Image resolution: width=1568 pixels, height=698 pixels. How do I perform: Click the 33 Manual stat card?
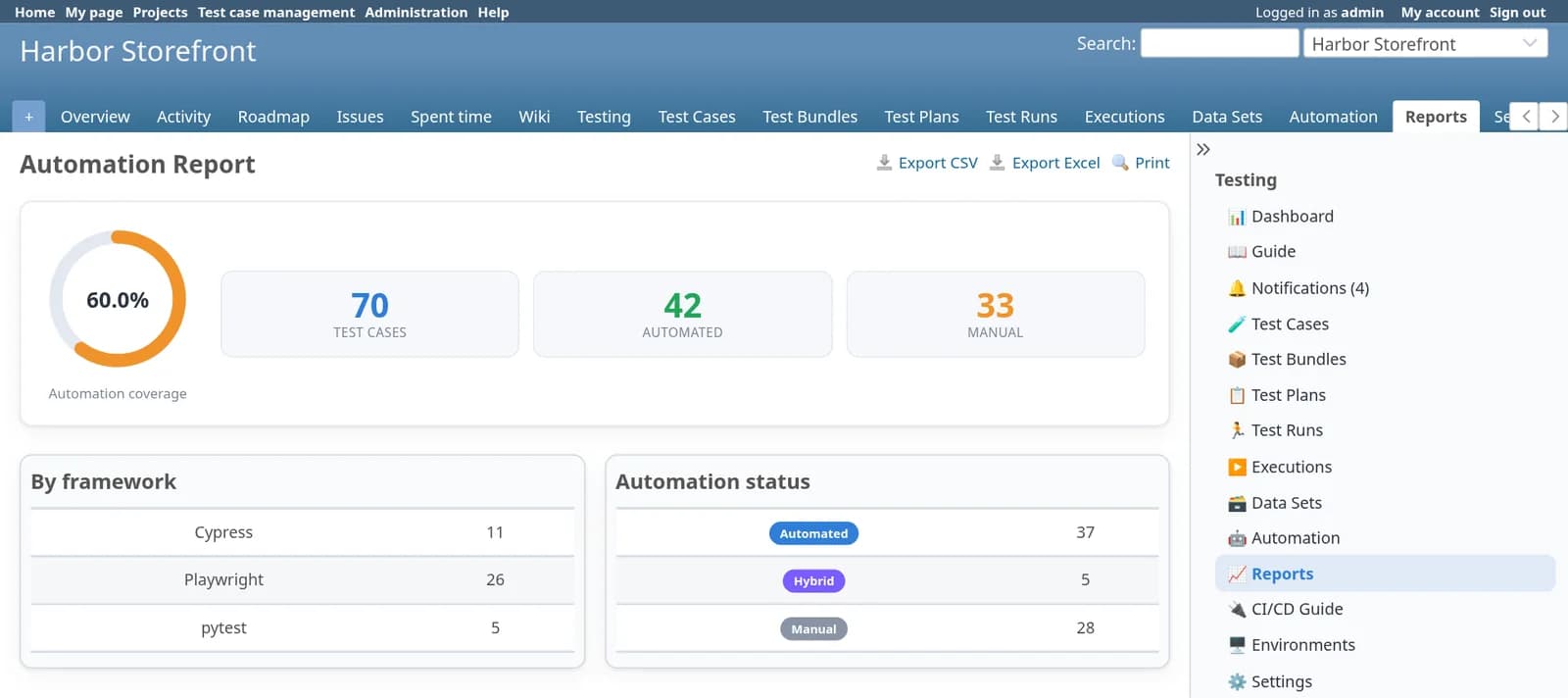click(x=996, y=314)
